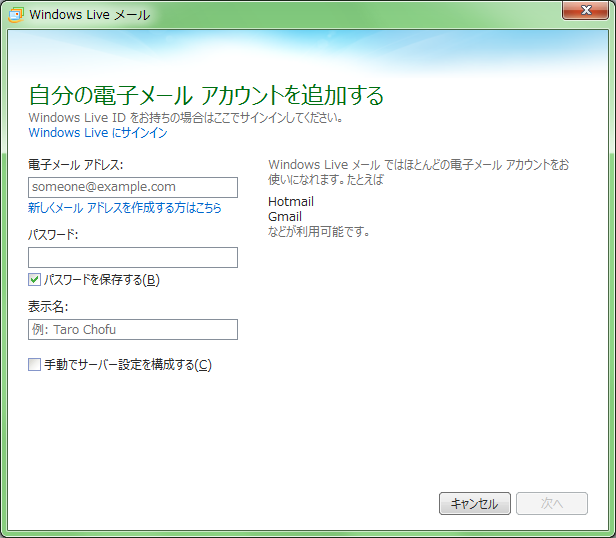Uncheck the パスワードを保存する checkbox
This screenshot has width=616, height=538.
pos(35,280)
